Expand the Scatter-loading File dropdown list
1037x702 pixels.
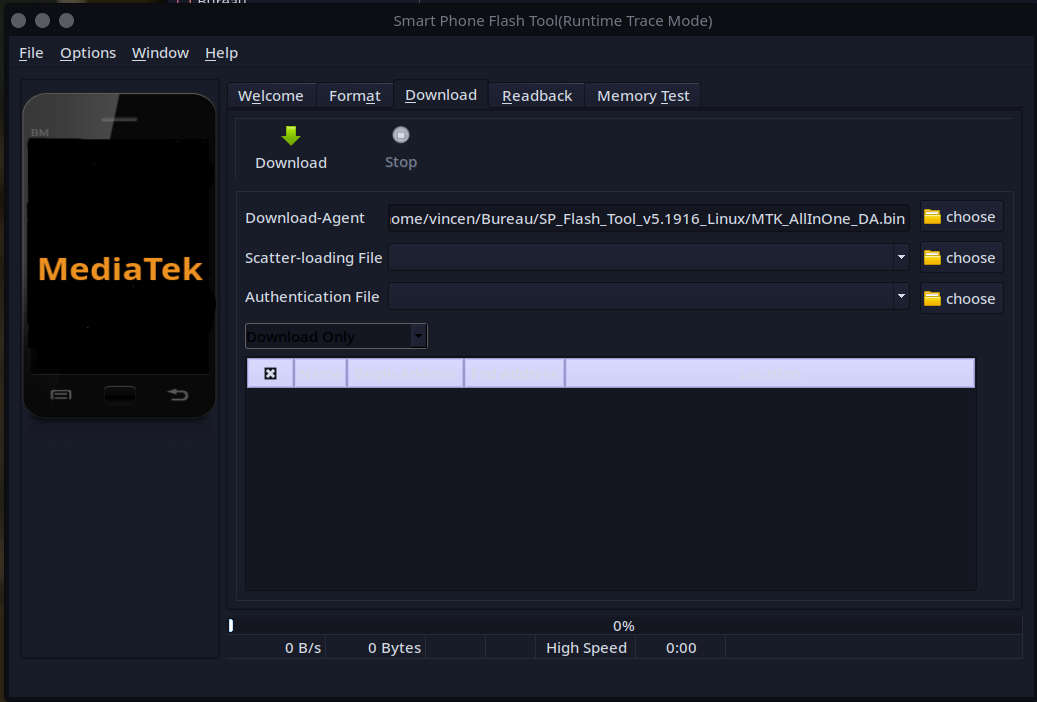pyautogui.click(x=901, y=257)
